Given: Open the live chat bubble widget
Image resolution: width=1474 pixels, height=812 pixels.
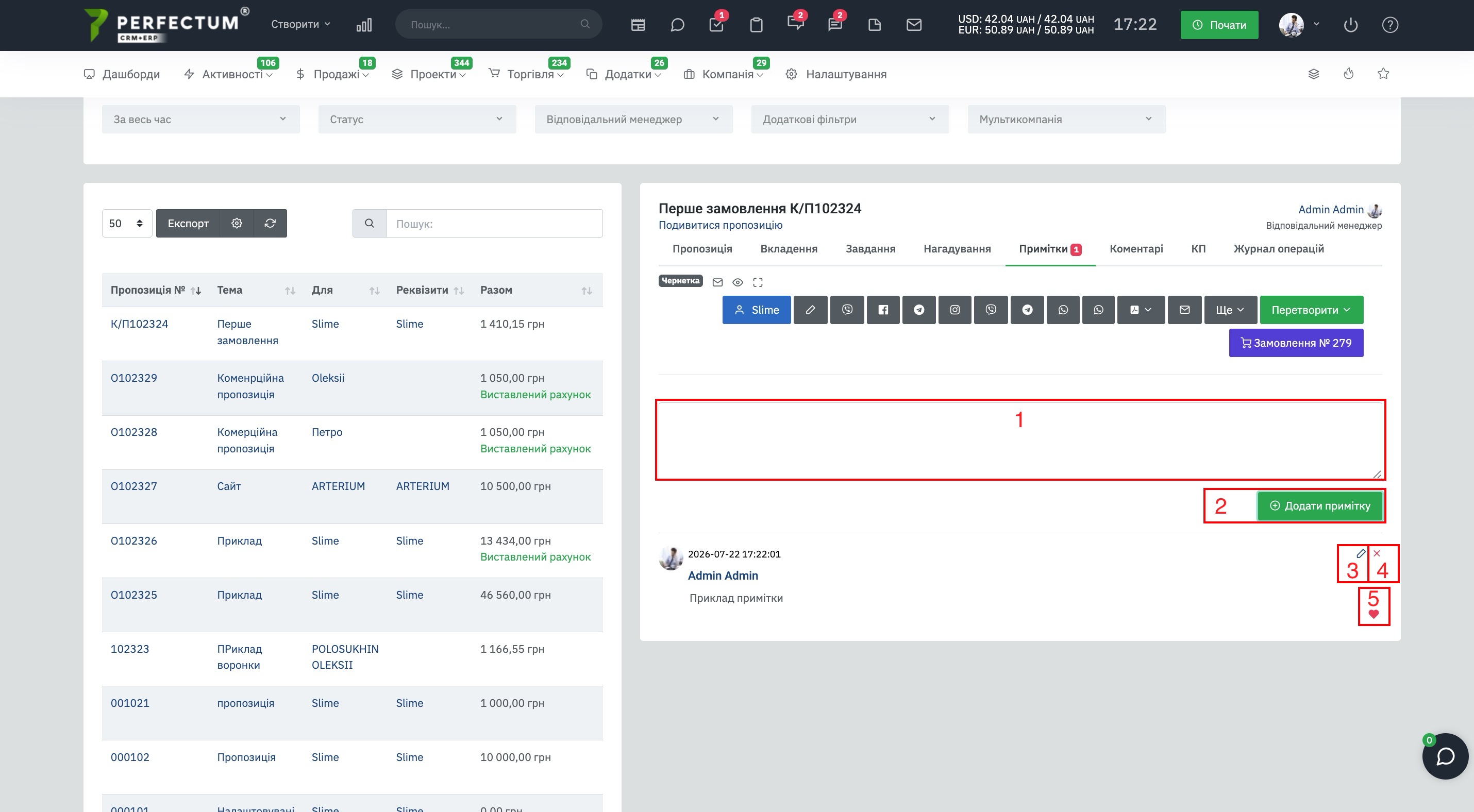Looking at the screenshot, I should [1445, 756].
